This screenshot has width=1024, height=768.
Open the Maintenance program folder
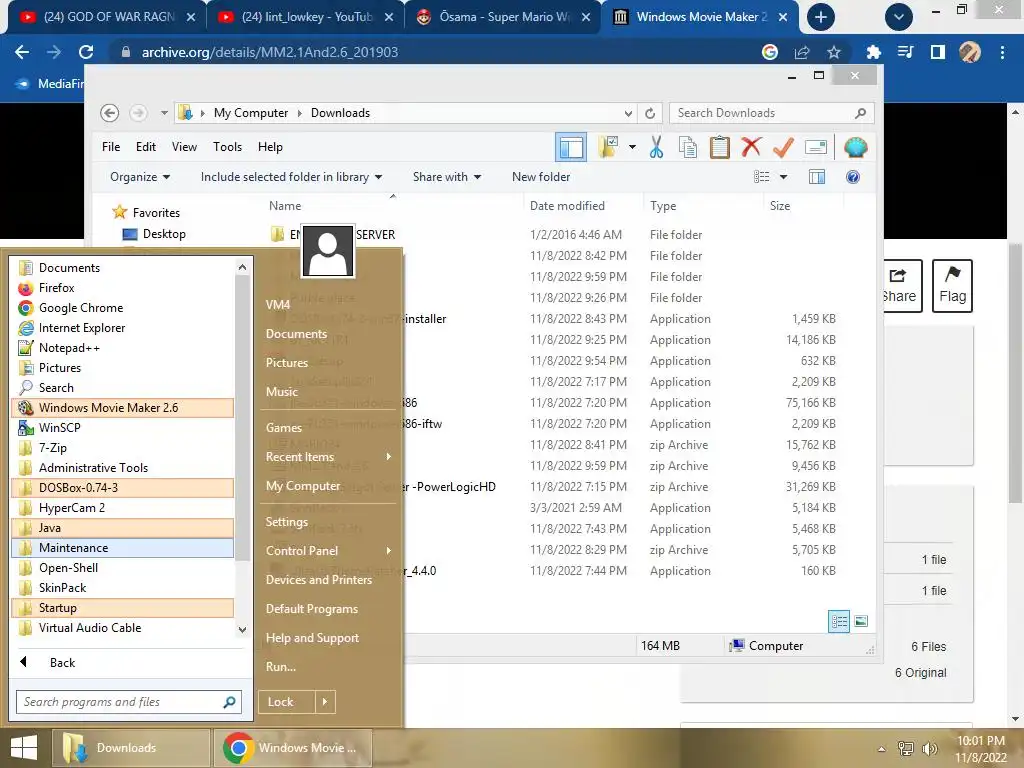pos(123,548)
